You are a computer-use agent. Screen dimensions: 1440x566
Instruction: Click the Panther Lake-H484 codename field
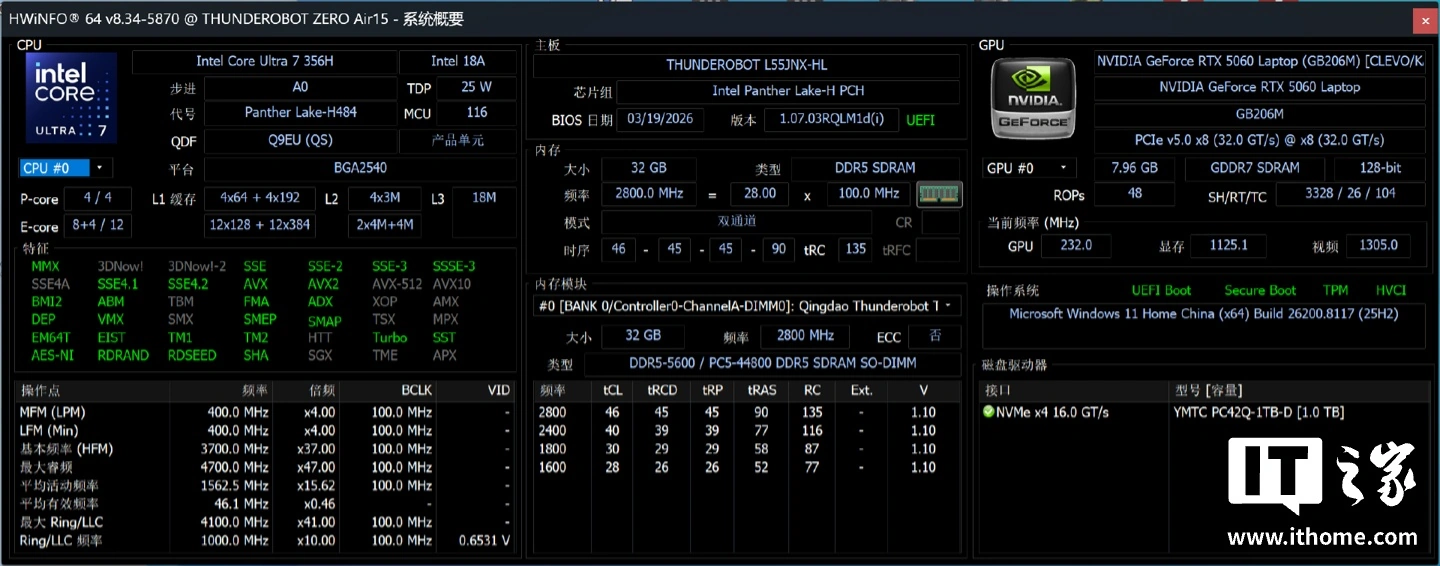301,113
